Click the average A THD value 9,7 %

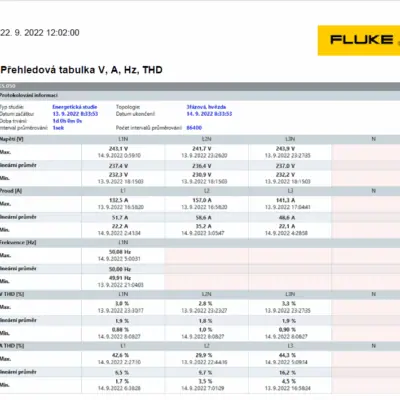(x=205, y=373)
